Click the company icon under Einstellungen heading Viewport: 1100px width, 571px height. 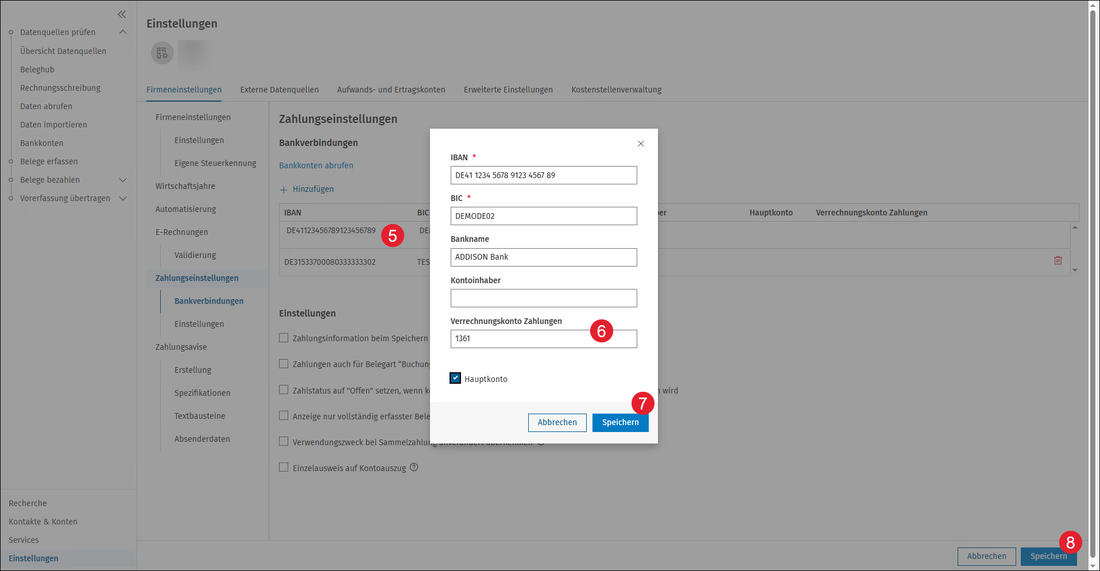[162, 53]
